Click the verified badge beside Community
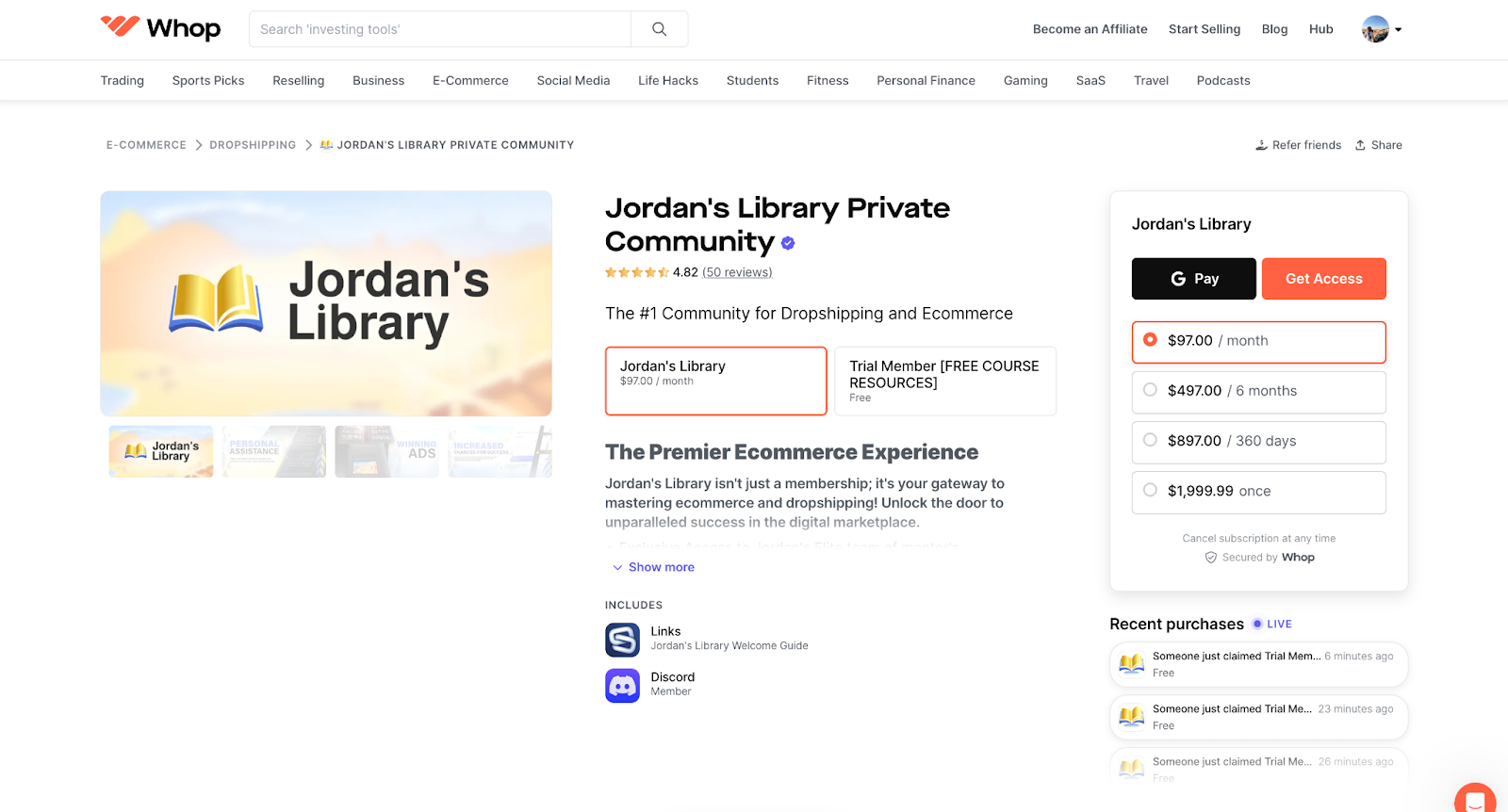Screen dimensions: 1508x812 coord(788,243)
